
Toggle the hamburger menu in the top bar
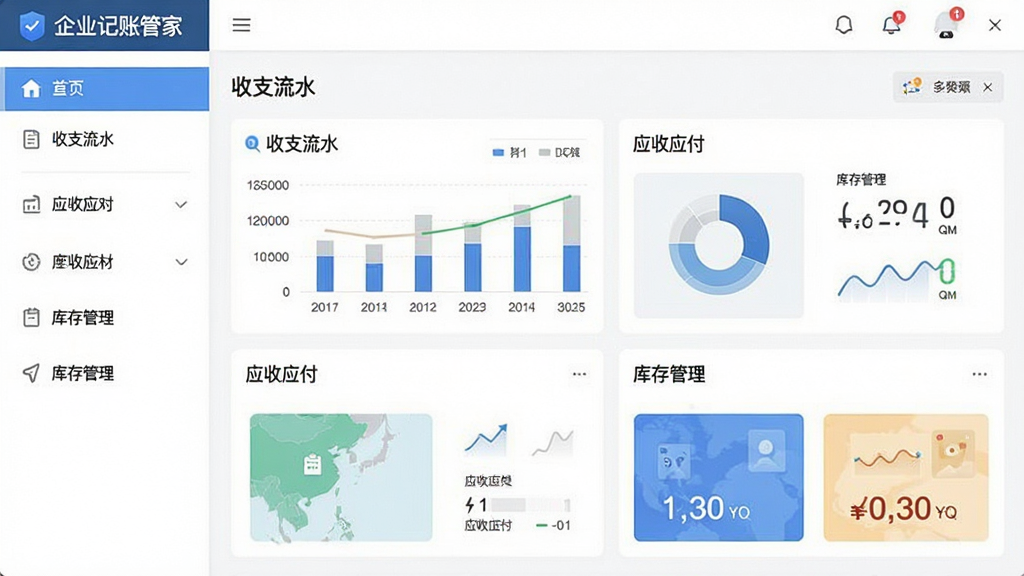tap(242, 25)
